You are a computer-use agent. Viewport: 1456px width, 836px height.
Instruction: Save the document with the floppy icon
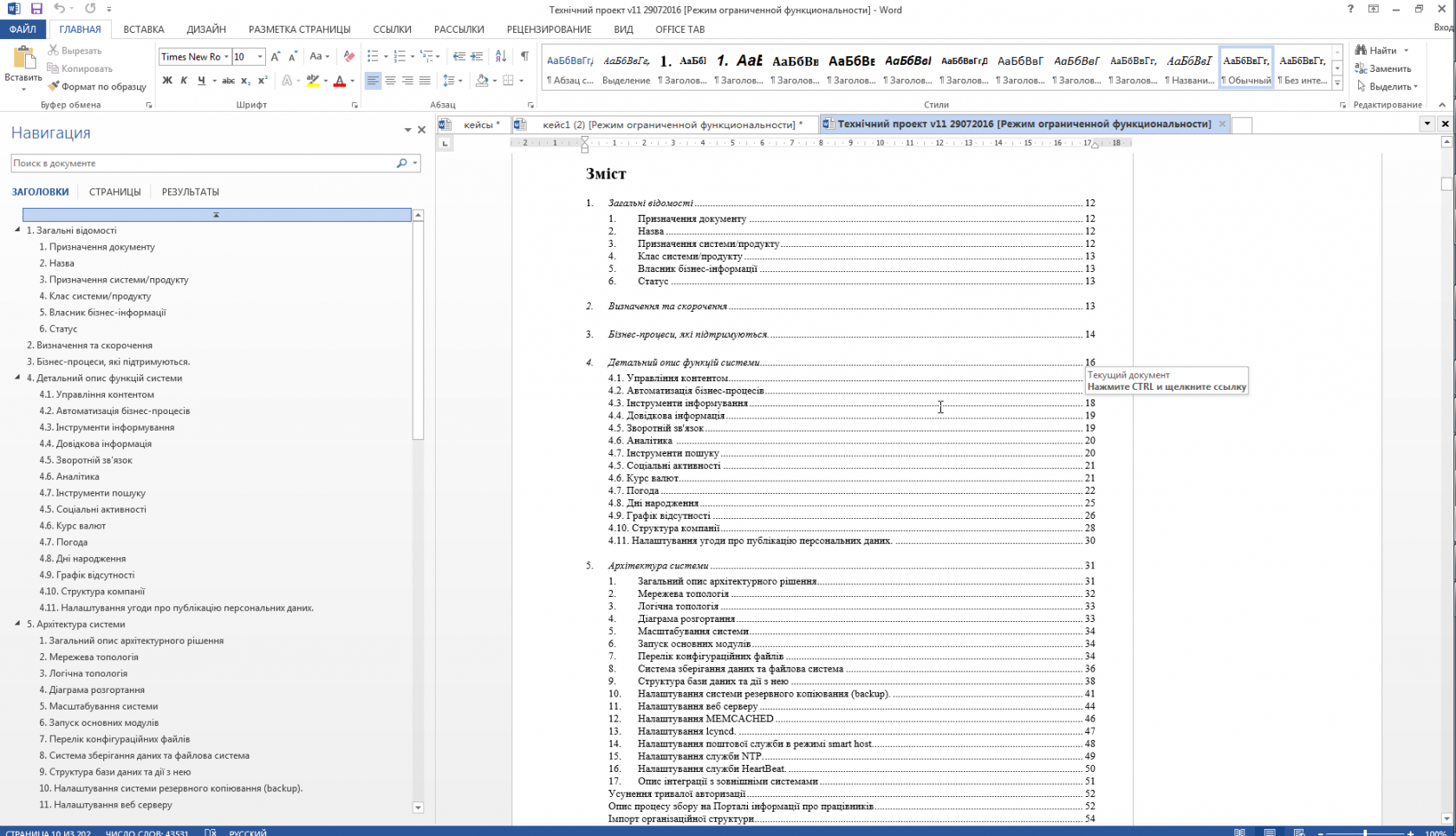coord(36,9)
